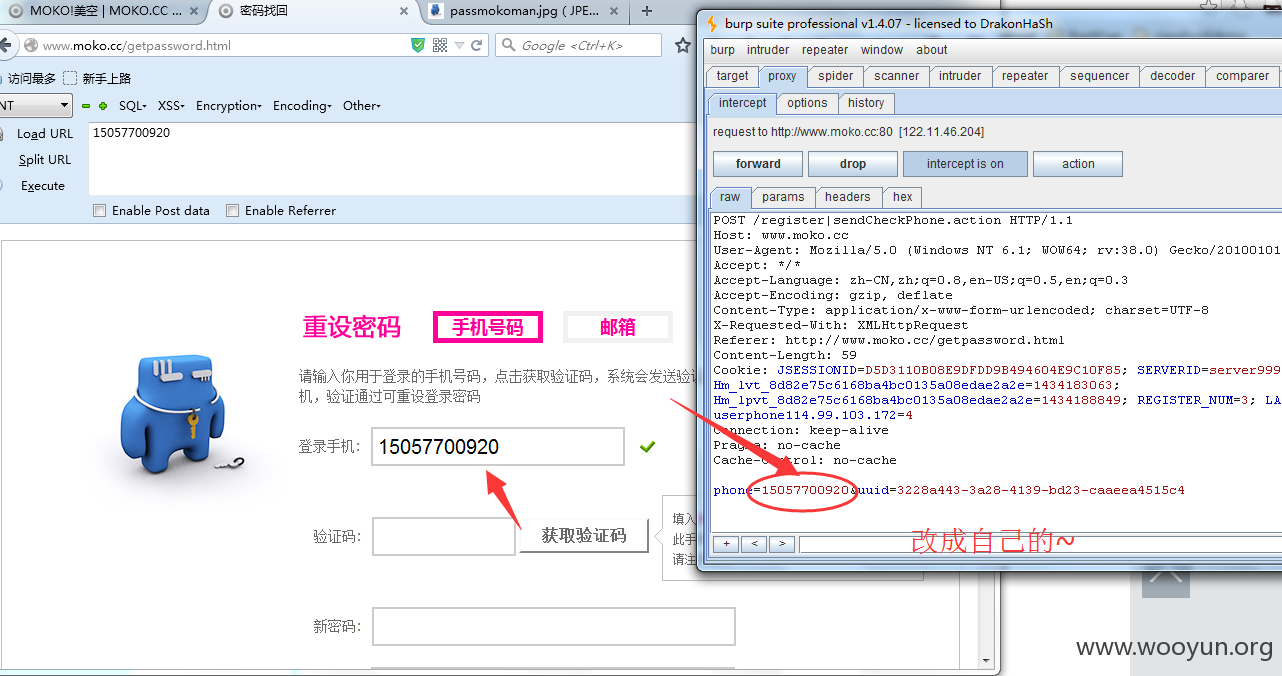The height and width of the screenshot is (676, 1282).
Task: Switch to the decoder tab in Burp
Action: (1173, 76)
